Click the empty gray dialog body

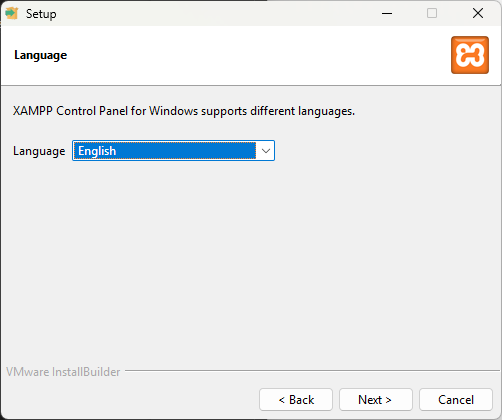tap(251, 260)
